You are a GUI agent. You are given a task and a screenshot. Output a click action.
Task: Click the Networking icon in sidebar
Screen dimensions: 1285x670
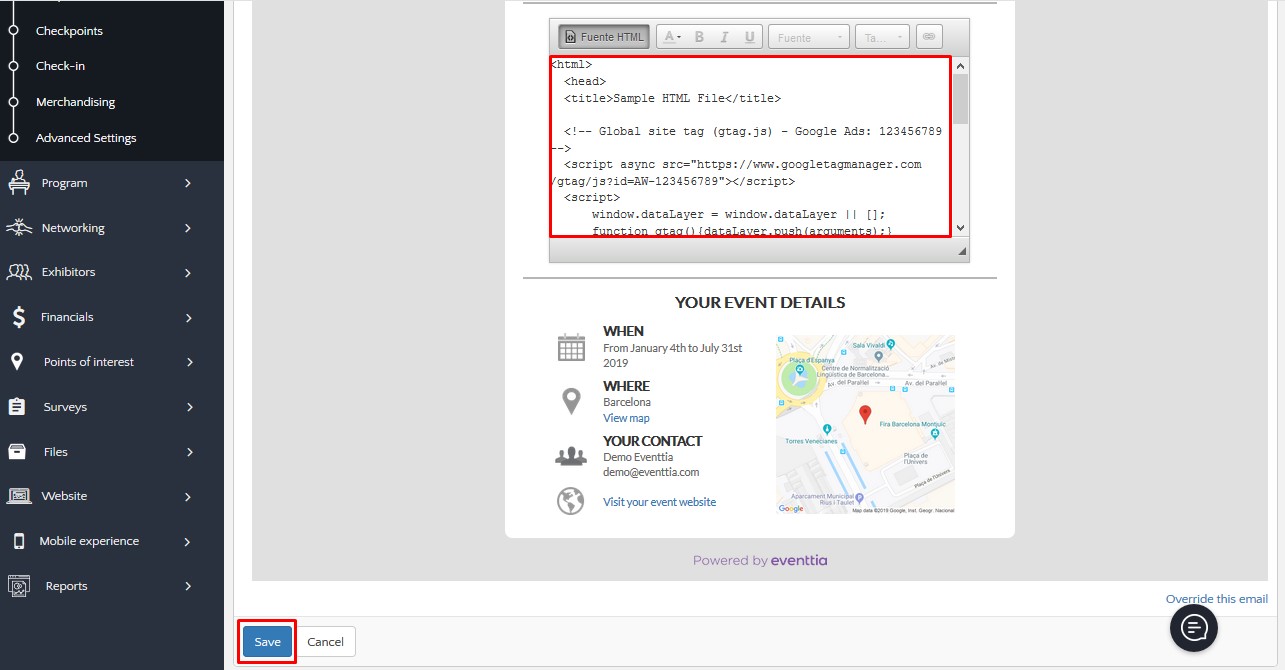coord(19,228)
